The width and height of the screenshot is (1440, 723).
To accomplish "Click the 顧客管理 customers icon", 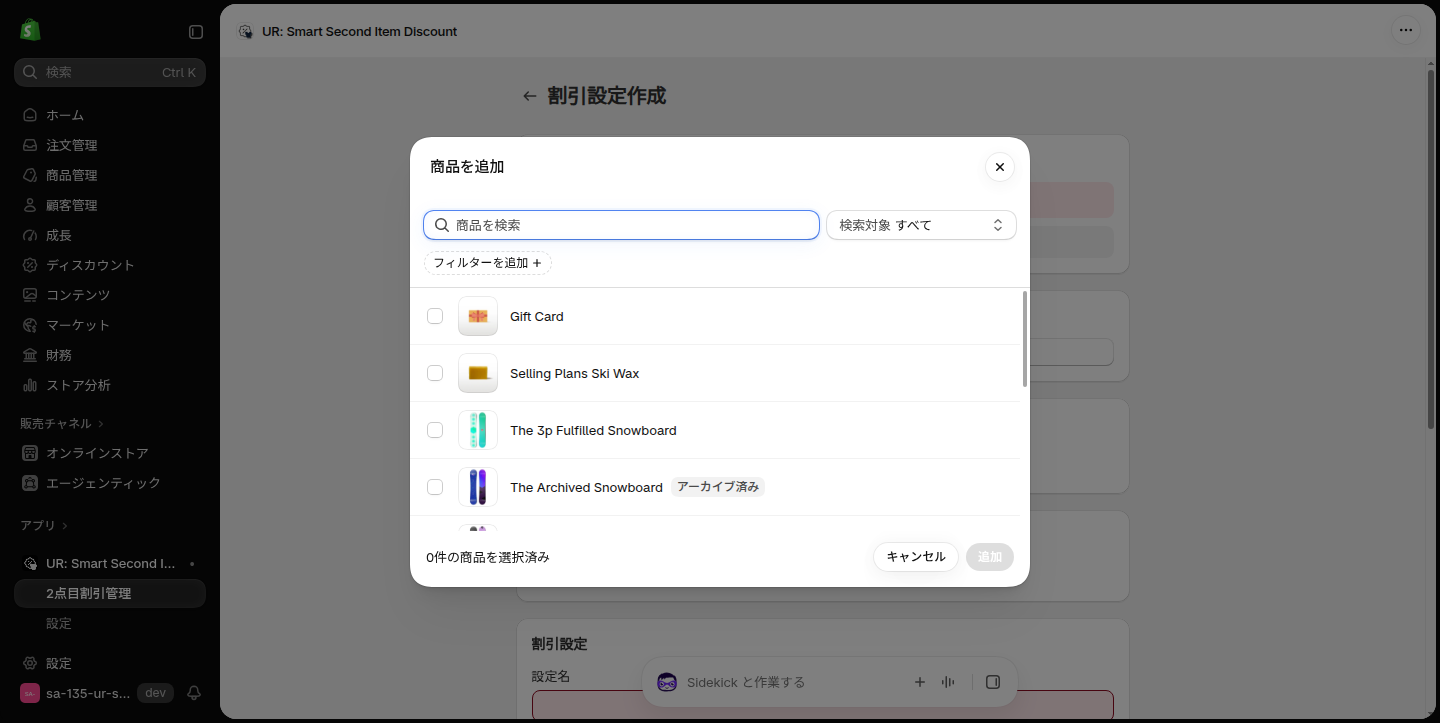I will click(30, 205).
